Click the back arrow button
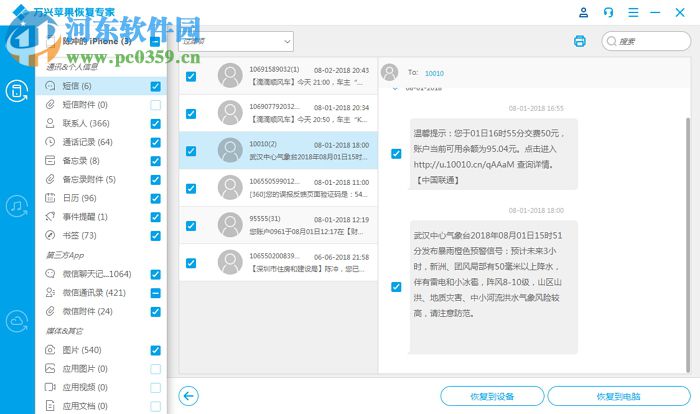 188,396
